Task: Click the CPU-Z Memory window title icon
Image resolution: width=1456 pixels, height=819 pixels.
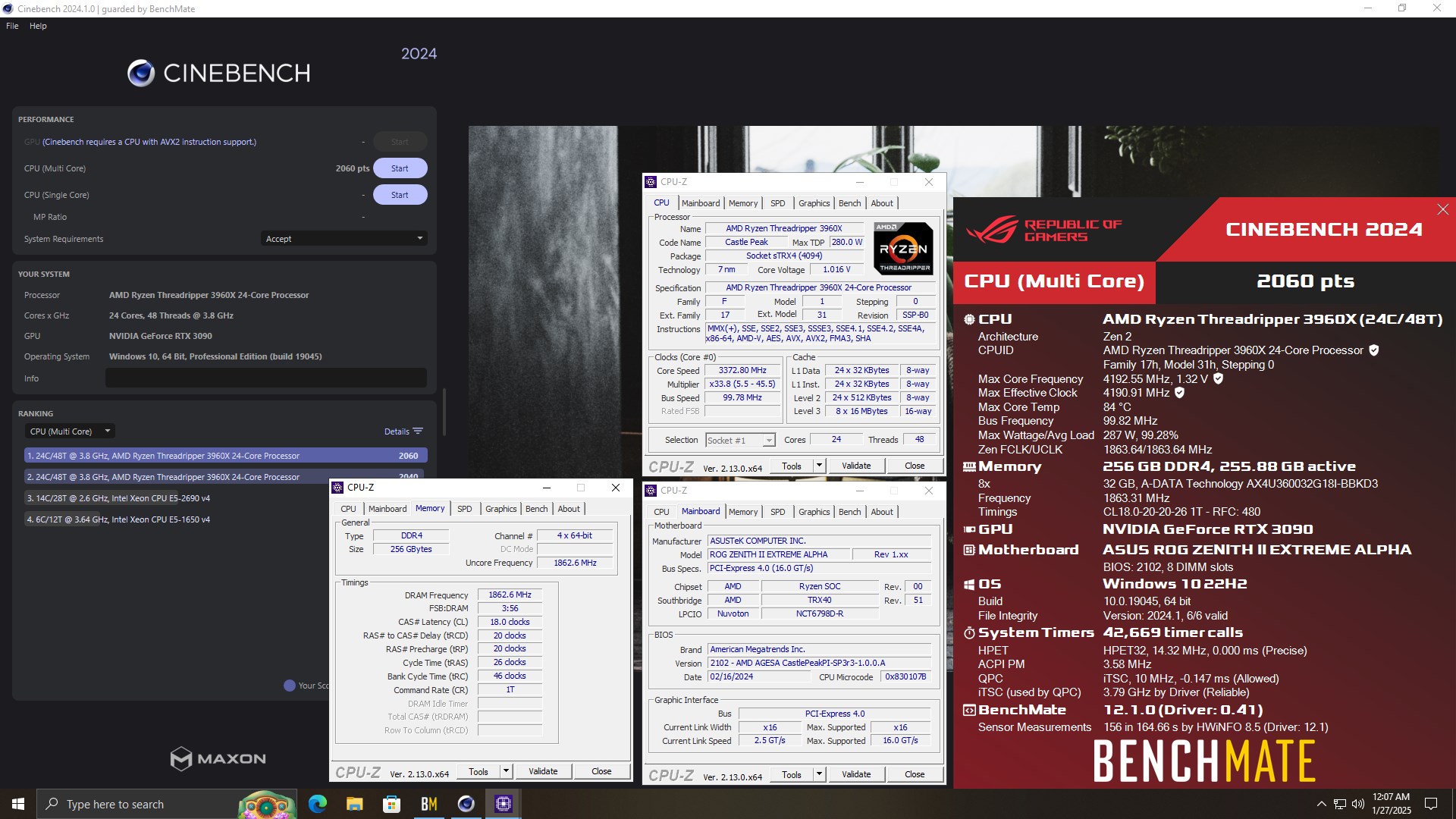Action: pos(337,488)
